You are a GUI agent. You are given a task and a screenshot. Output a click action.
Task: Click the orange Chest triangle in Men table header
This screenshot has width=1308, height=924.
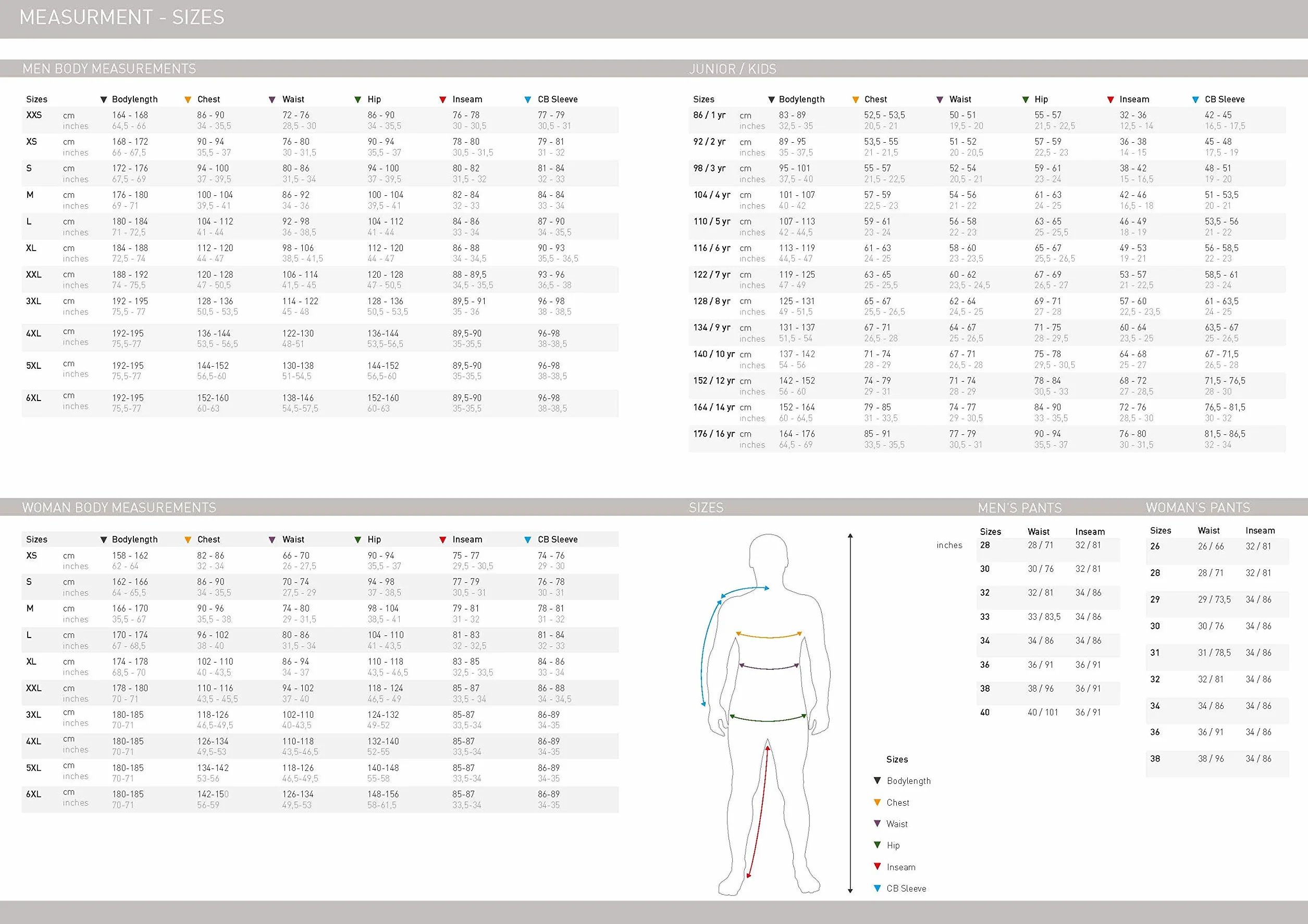188,99
